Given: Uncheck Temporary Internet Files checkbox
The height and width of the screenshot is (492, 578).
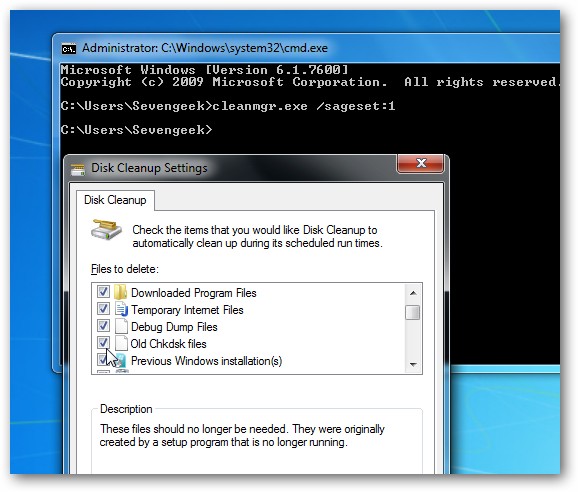Looking at the screenshot, I should 103,308.
